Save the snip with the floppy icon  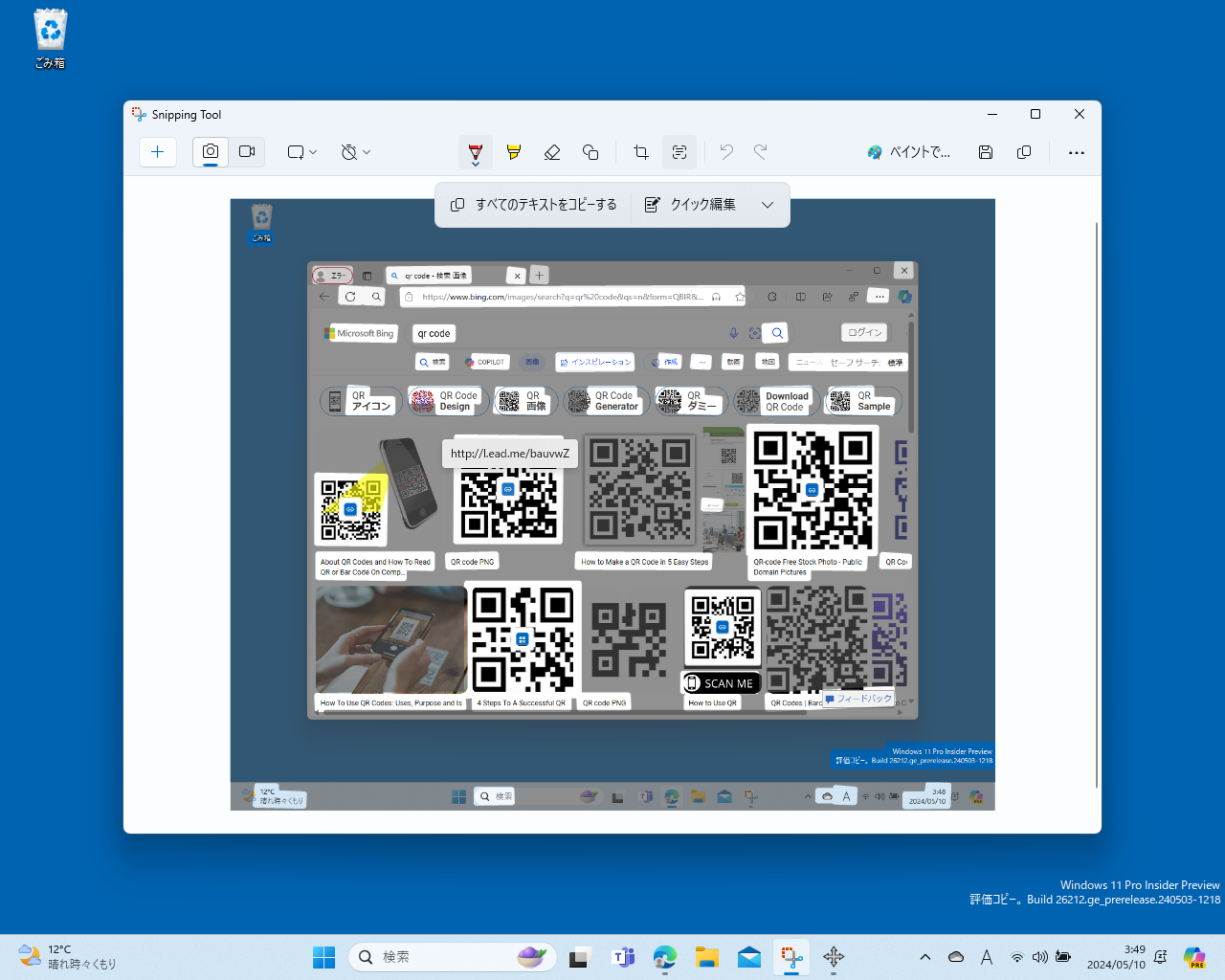pyautogui.click(x=986, y=152)
